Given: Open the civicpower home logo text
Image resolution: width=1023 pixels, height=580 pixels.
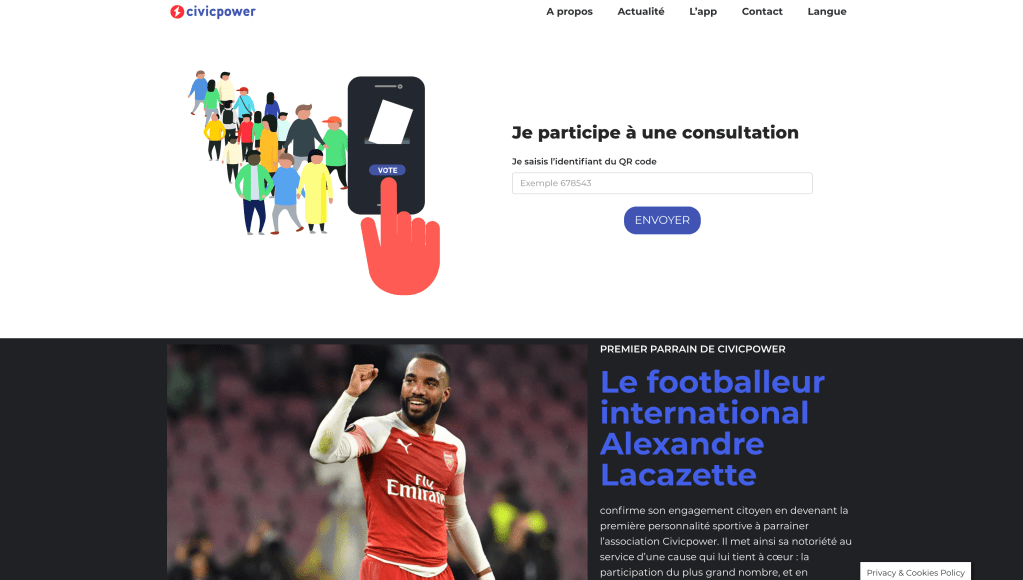Looking at the screenshot, I should coord(221,12).
